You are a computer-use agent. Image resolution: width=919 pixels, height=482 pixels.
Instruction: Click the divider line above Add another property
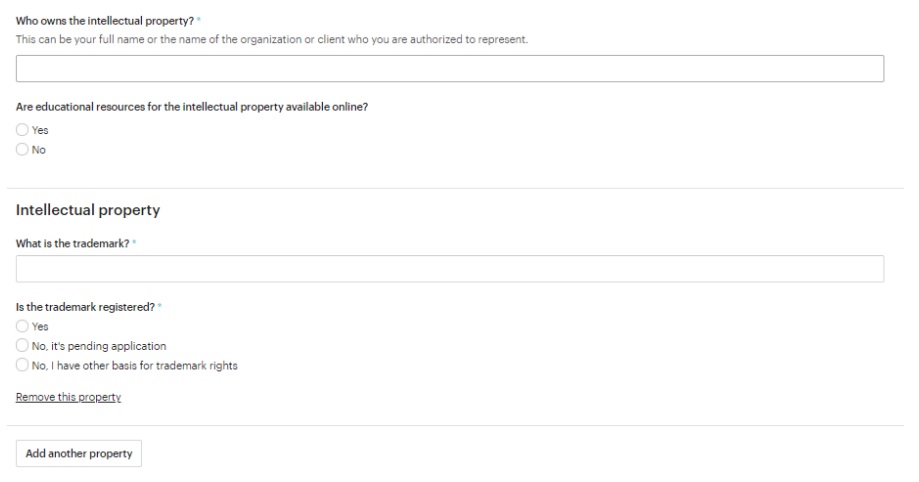[x=455, y=426]
